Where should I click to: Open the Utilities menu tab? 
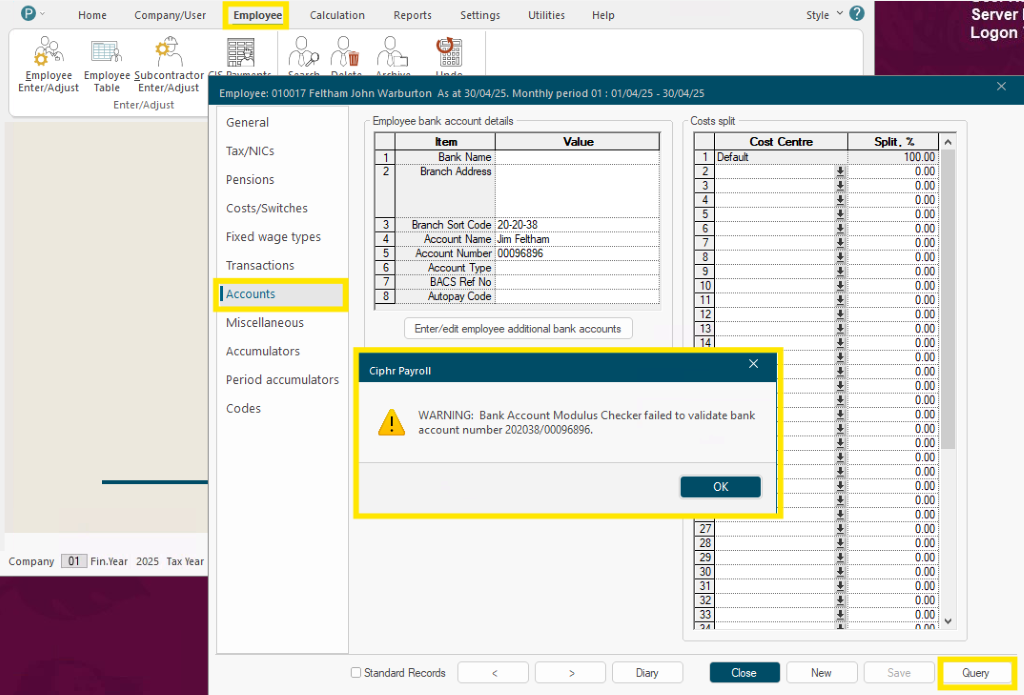tap(546, 15)
